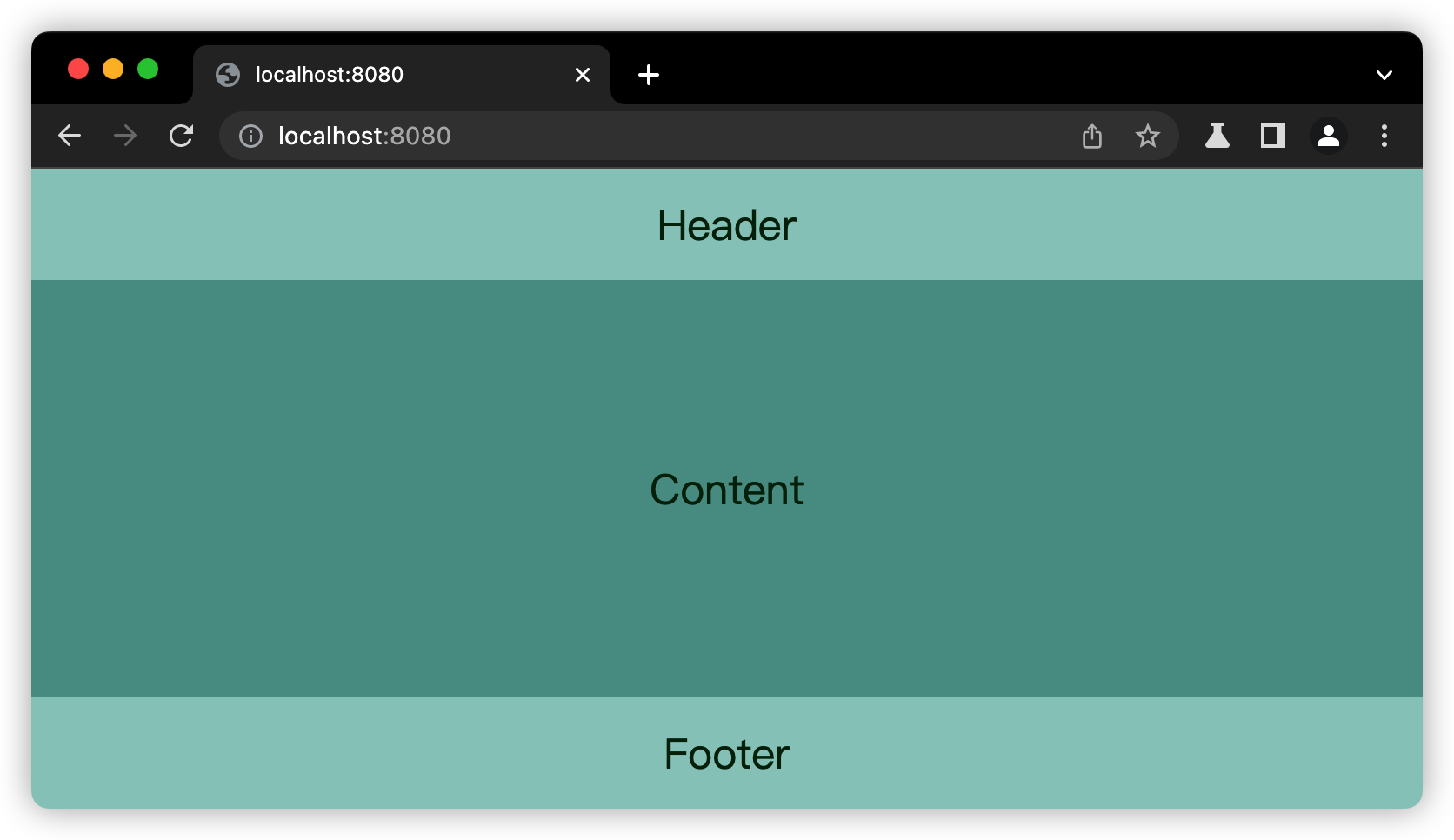1454x840 pixels.
Task: Click the Content section text
Action: pyautogui.click(x=726, y=490)
